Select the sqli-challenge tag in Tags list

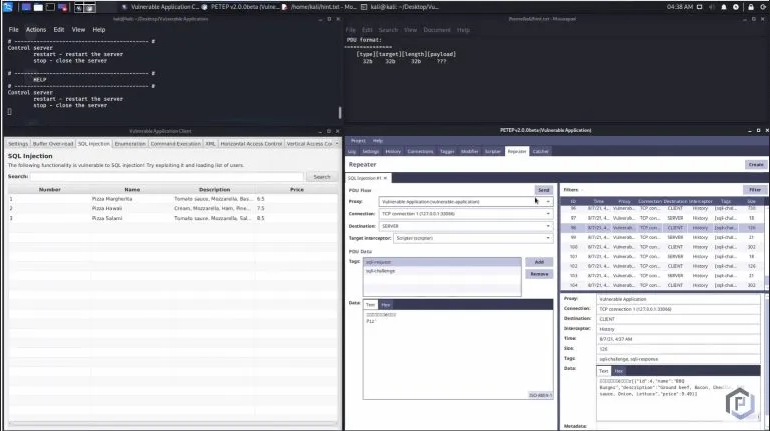coord(442,271)
